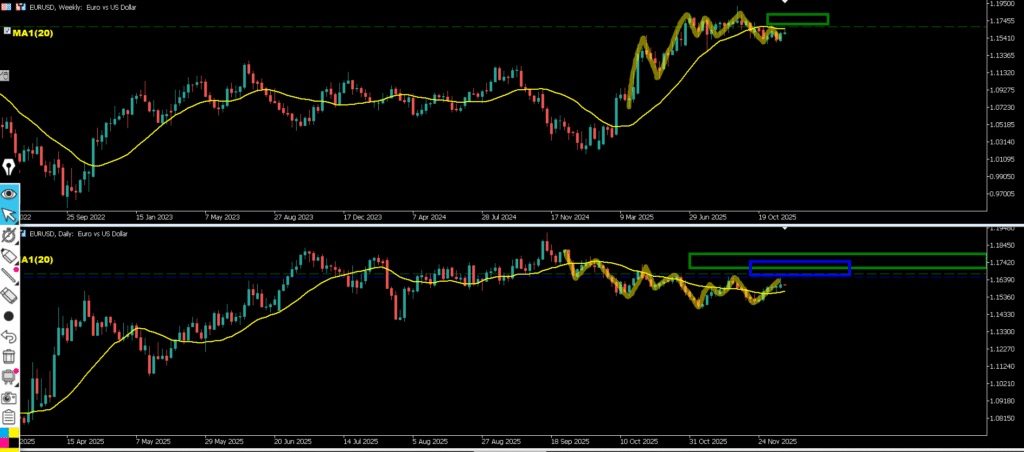Toggle the eye visibility icon in drawing toolbar
1024x452 pixels.
point(9,193)
